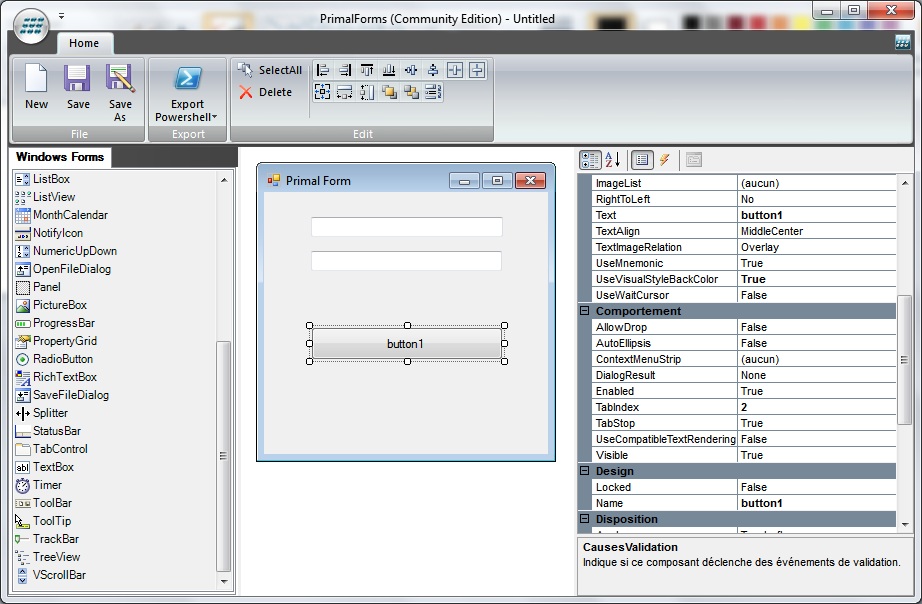Image resolution: width=922 pixels, height=604 pixels.
Task: Click the ribbon style icon at top right
Action: click(902, 42)
